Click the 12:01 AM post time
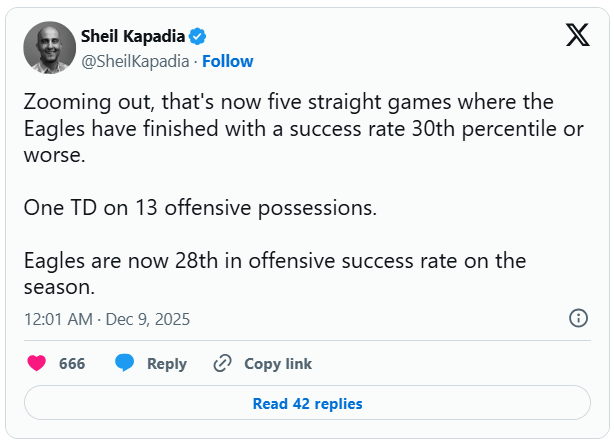The width and height of the screenshot is (614, 442). 59,319
